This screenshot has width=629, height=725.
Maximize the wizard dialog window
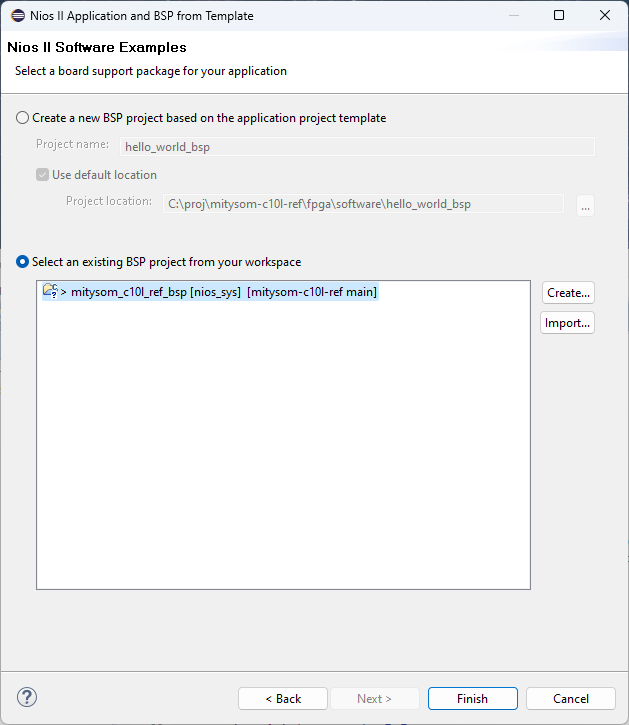pyautogui.click(x=559, y=15)
